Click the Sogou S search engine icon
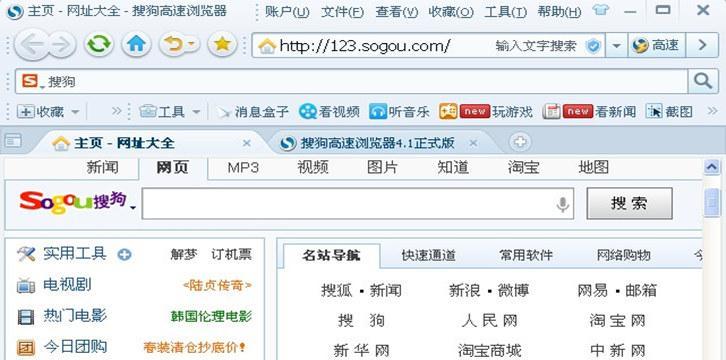 coord(30,82)
